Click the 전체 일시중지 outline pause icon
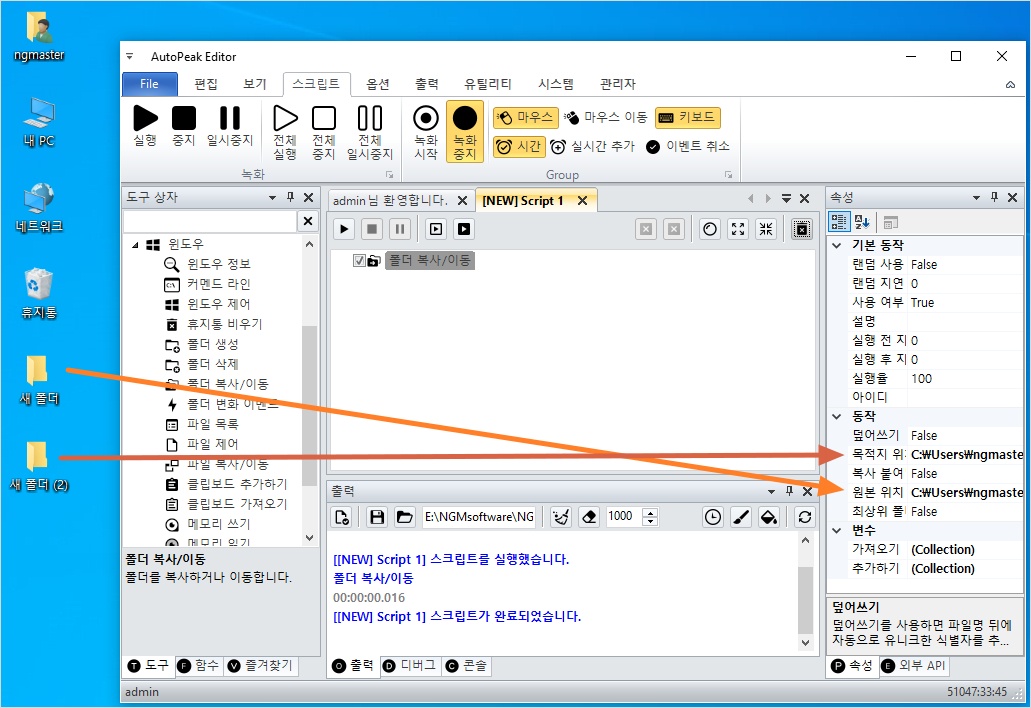Image resolution: width=1031 pixels, height=708 pixels. click(x=370, y=118)
